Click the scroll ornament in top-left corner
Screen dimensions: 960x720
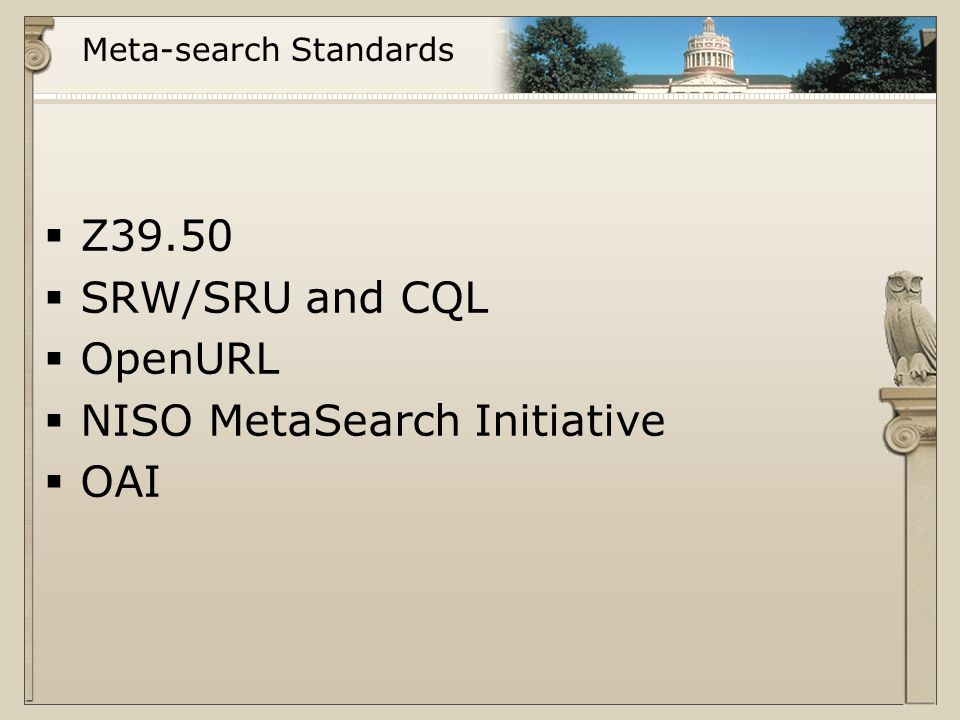38,47
